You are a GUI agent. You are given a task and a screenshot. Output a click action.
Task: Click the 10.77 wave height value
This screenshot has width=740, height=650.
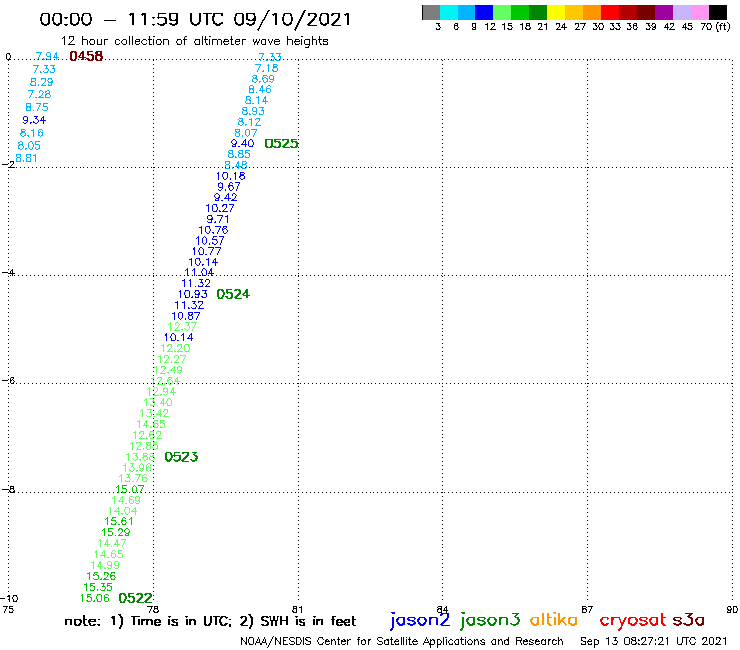click(207, 251)
